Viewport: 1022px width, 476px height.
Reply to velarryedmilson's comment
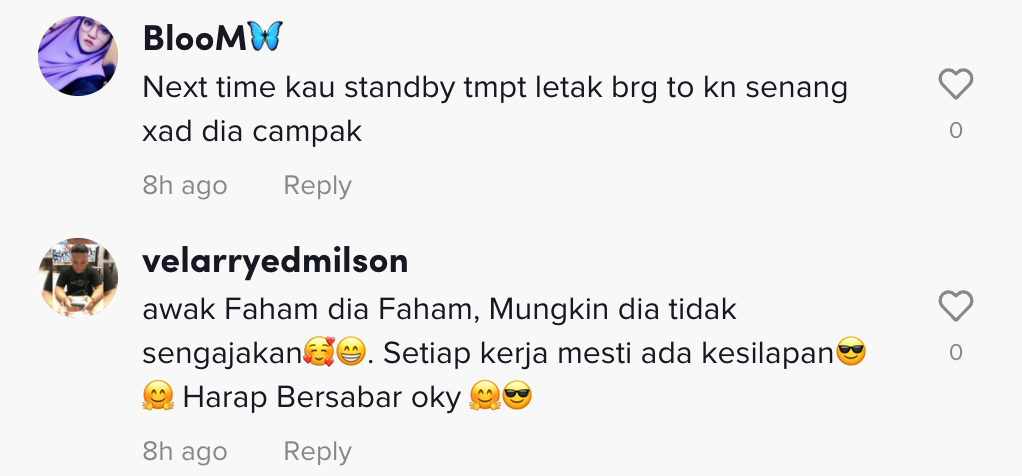coord(317,451)
